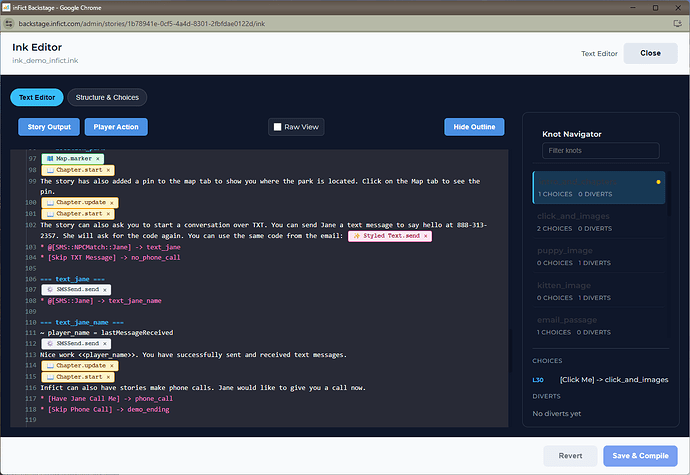This screenshot has width=690, height=475.
Task: Jump to line L30 choice link
Action: (x=538, y=380)
